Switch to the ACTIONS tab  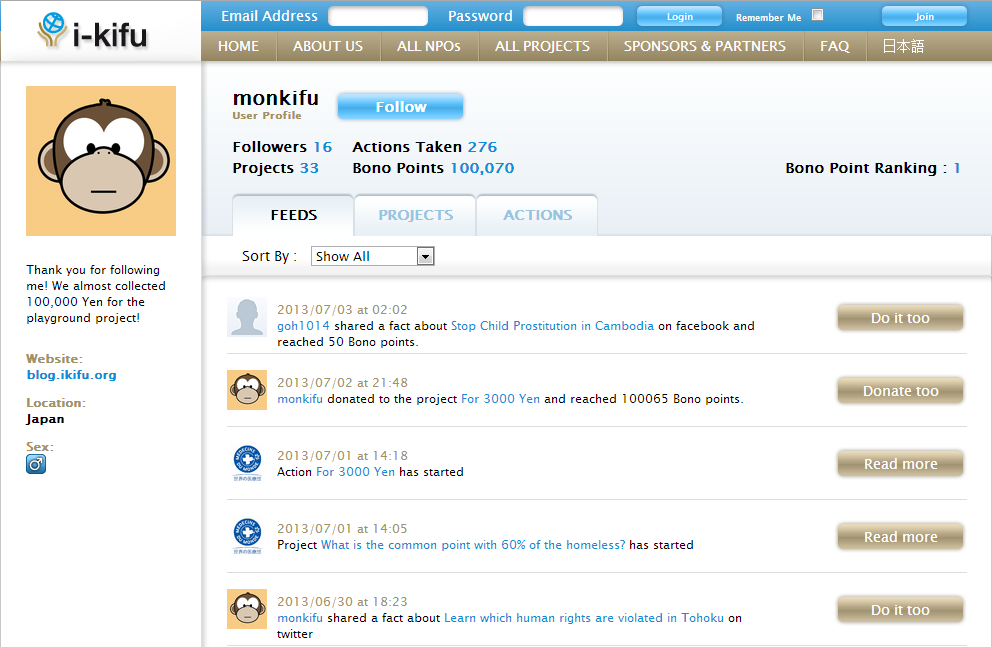537,215
